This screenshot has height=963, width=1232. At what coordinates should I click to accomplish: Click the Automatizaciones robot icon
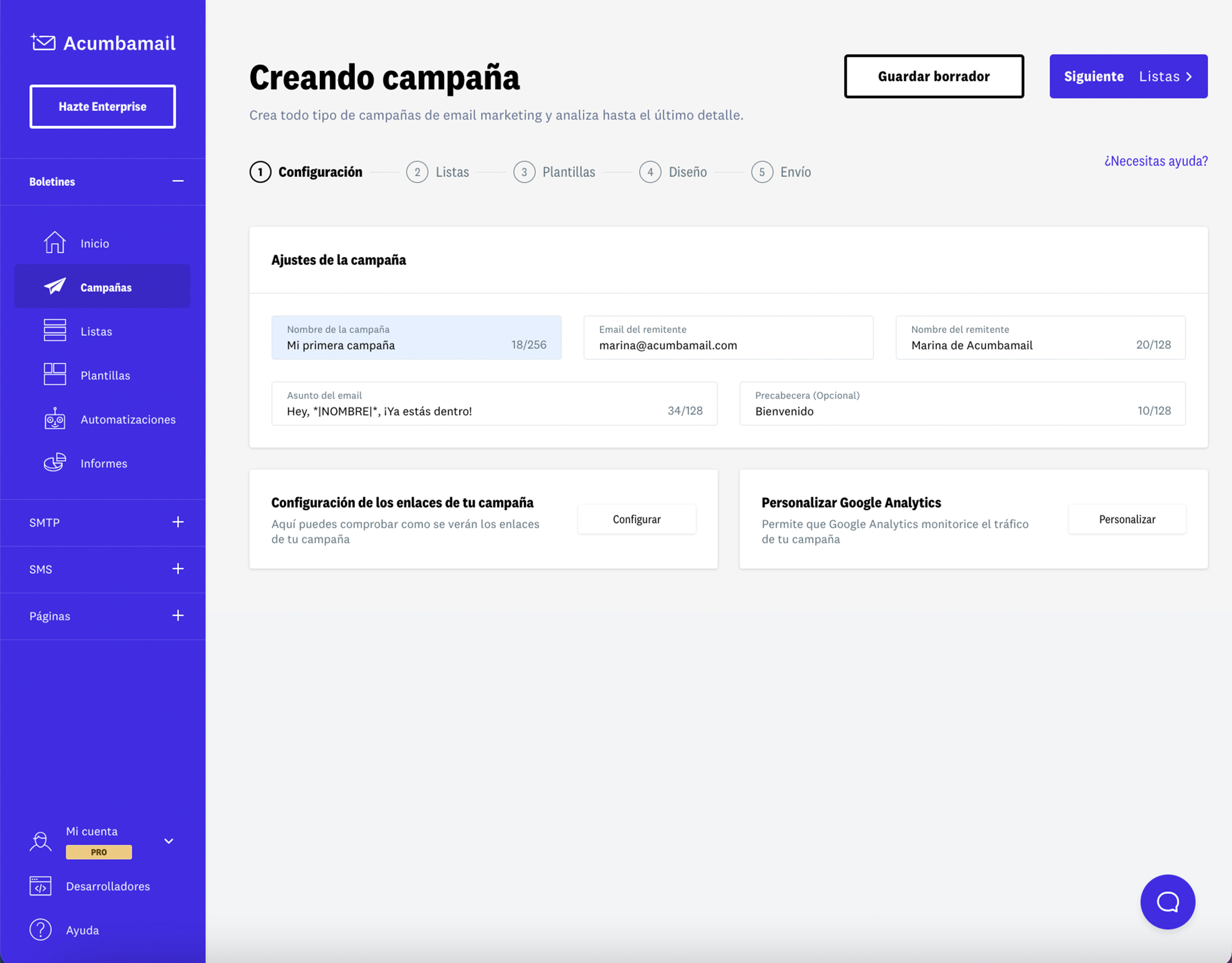54,419
